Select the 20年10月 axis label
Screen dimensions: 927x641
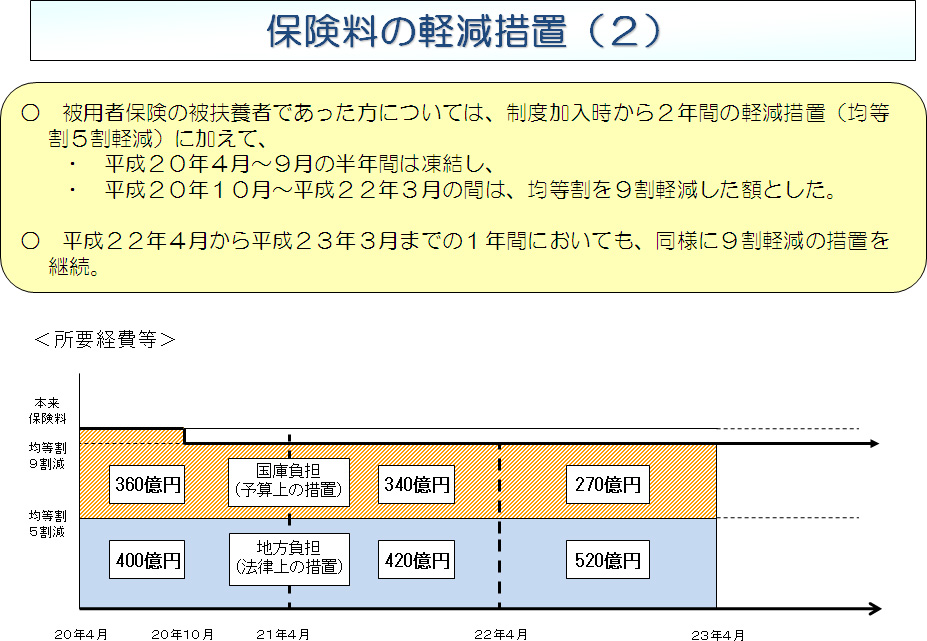[182, 634]
